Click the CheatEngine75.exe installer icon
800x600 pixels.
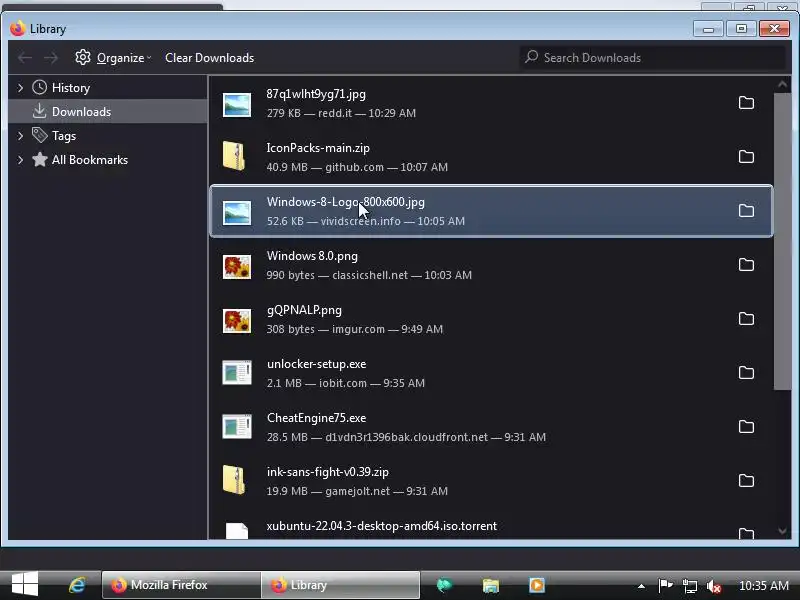coord(237,427)
